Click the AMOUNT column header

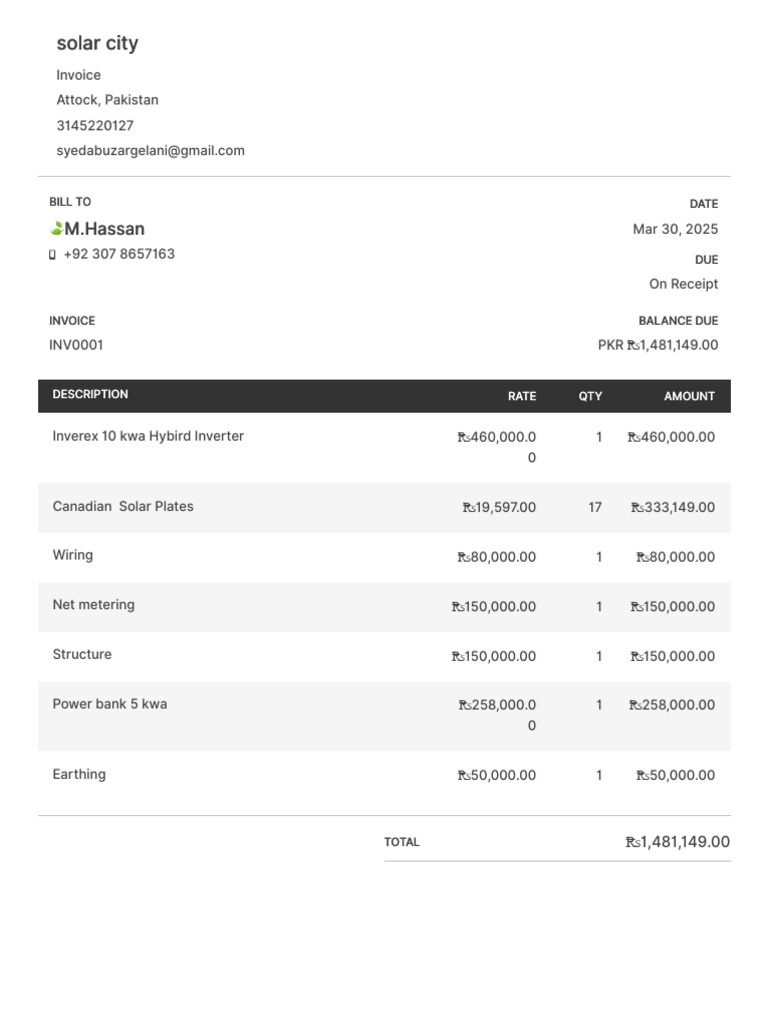point(689,396)
